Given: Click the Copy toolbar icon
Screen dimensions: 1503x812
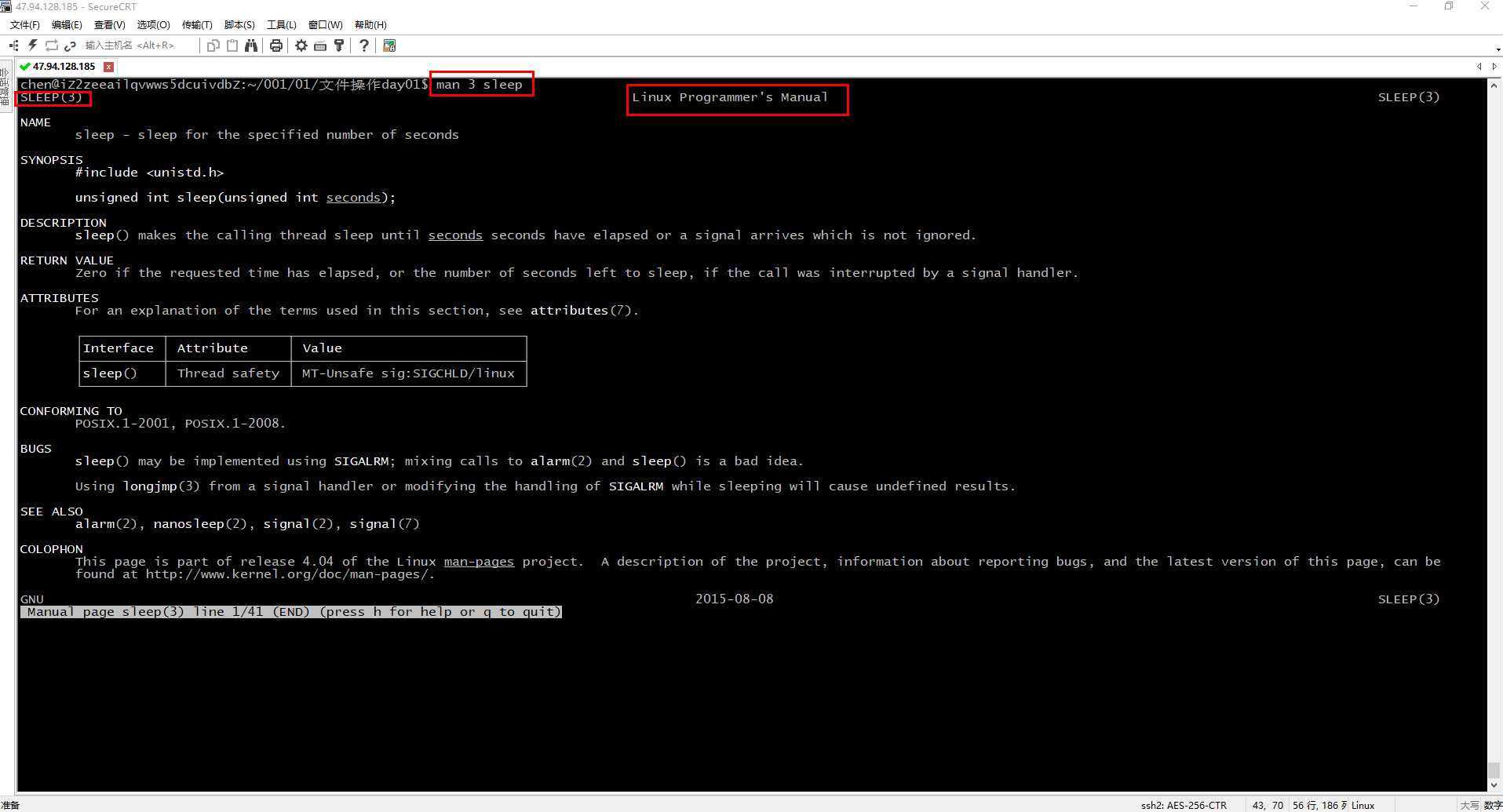Looking at the screenshot, I should coord(213,46).
